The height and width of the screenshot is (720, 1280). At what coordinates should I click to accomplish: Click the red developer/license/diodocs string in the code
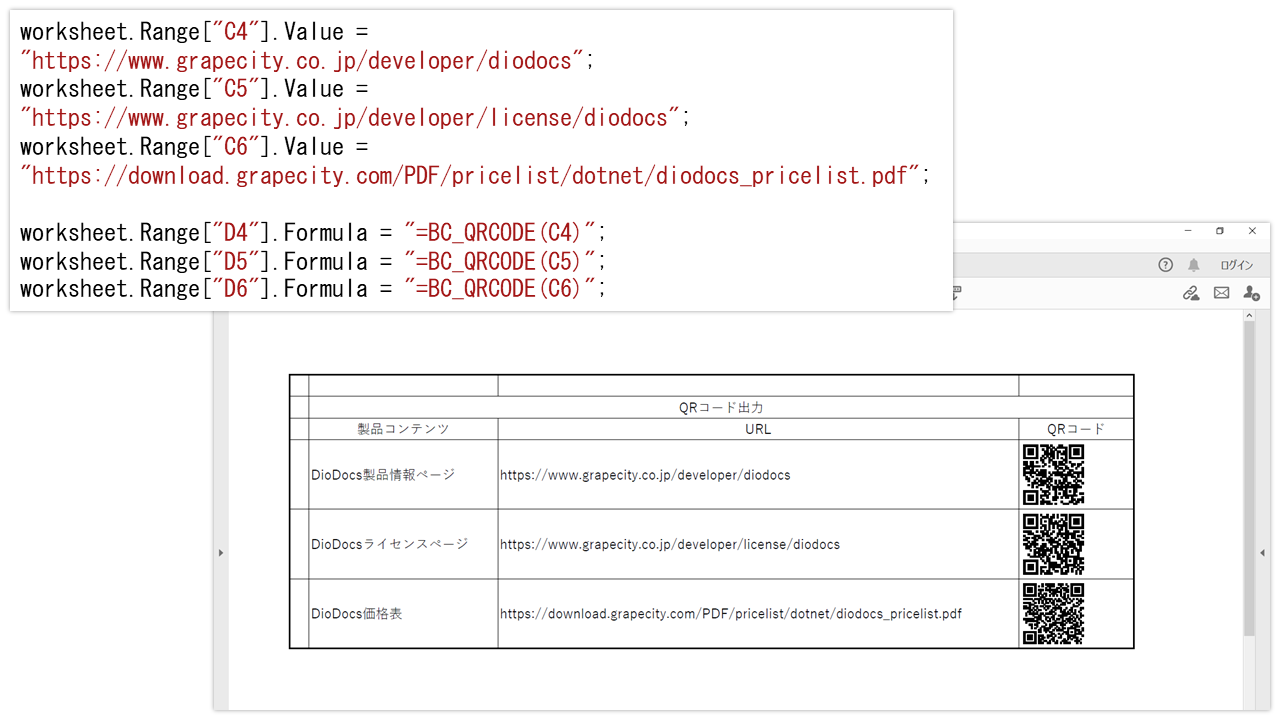click(x=350, y=118)
